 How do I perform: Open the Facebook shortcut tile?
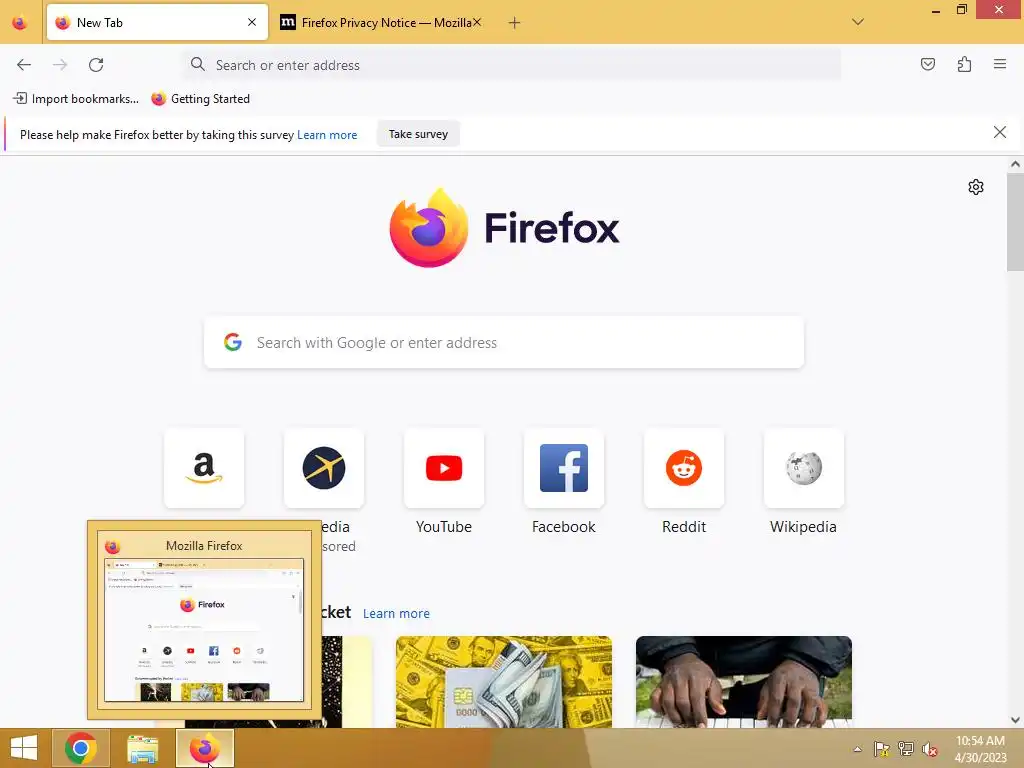564,468
